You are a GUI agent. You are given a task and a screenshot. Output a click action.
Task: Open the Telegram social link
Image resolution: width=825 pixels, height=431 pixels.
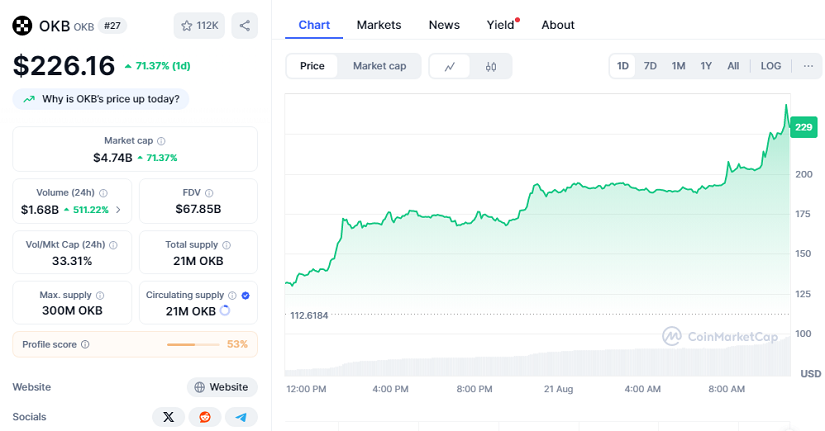[241, 417]
